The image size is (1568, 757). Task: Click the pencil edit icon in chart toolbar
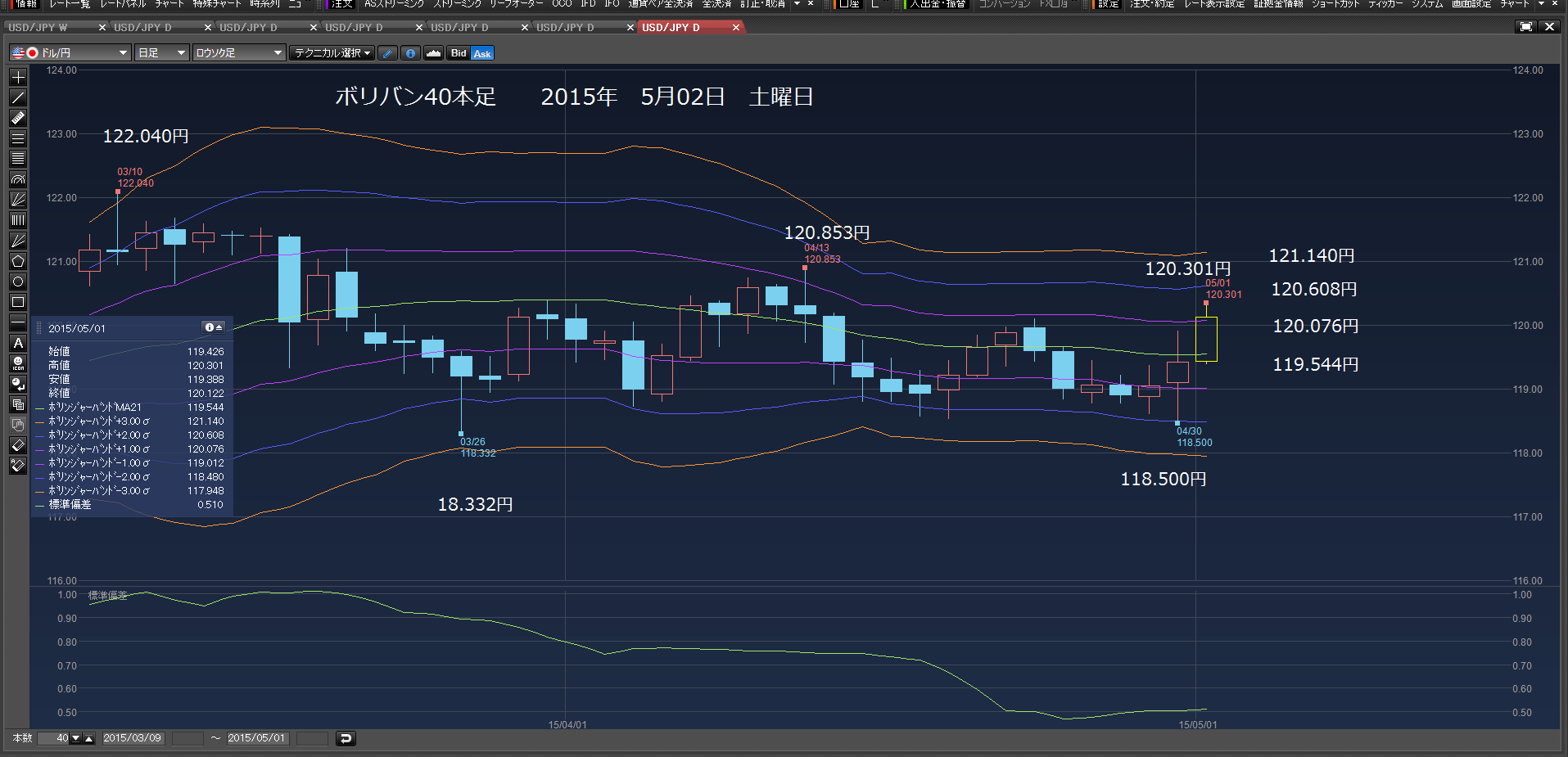(388, 53)
